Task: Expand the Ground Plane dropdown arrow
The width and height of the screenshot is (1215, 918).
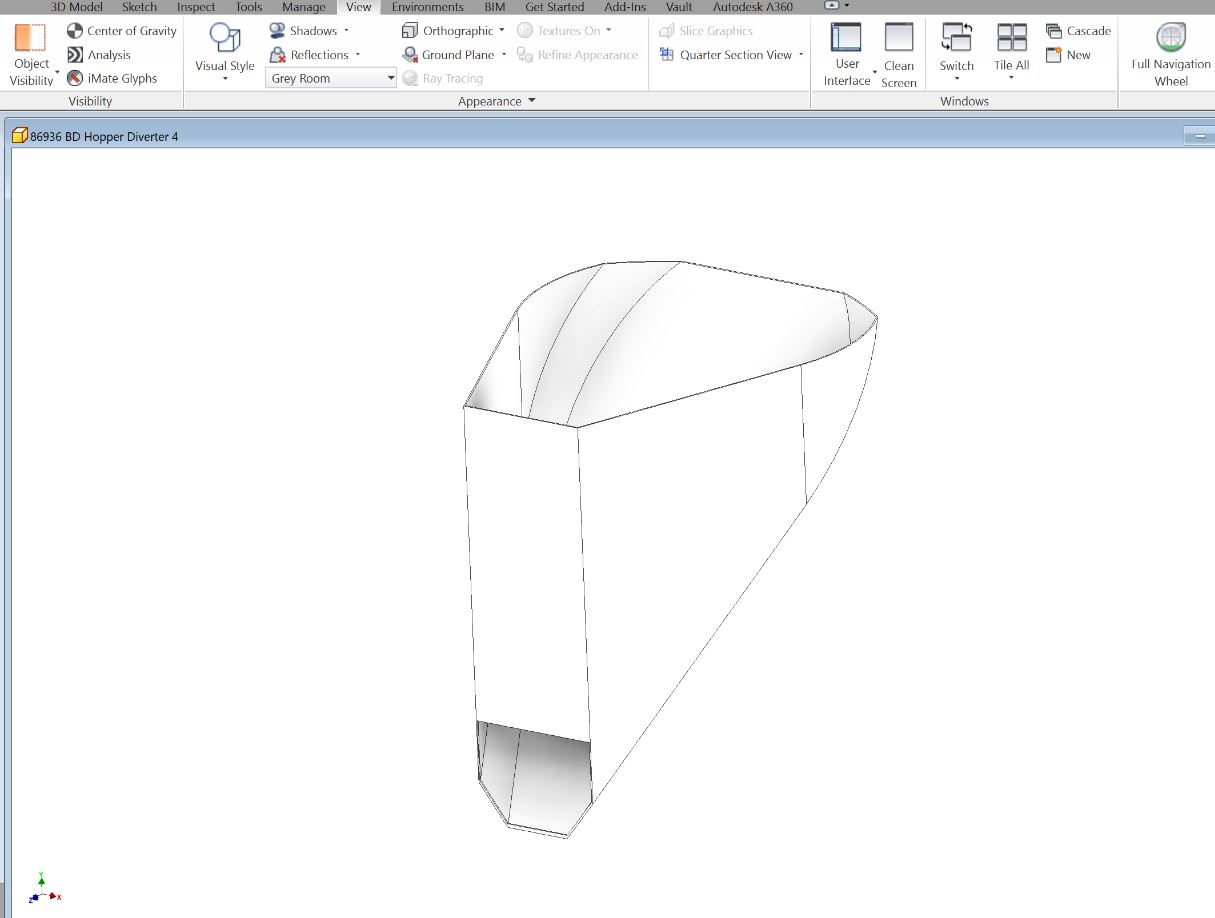Action: pos(504,55)
